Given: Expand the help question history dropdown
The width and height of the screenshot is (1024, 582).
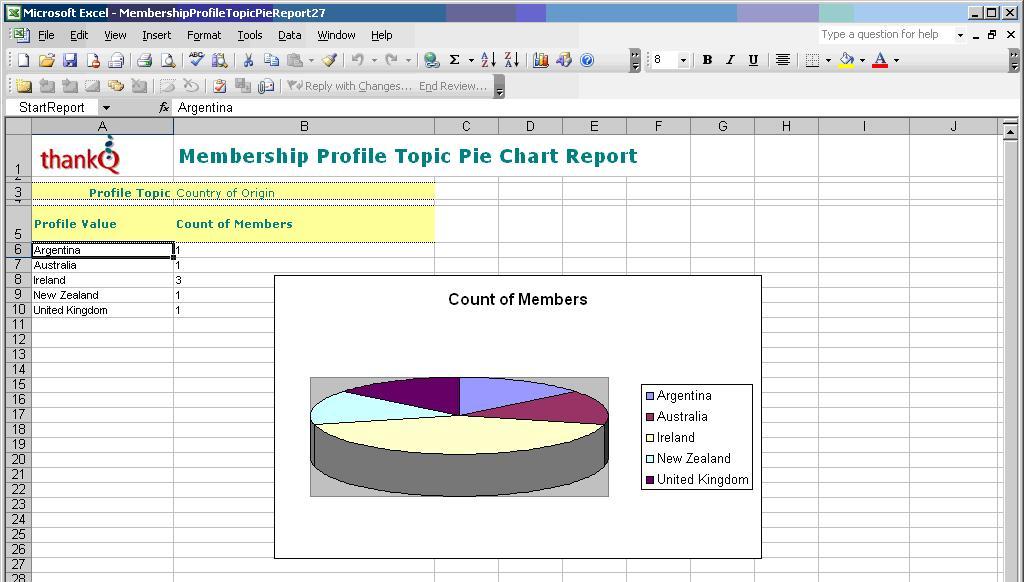Looking at the screenshot, I should [960, 35].
